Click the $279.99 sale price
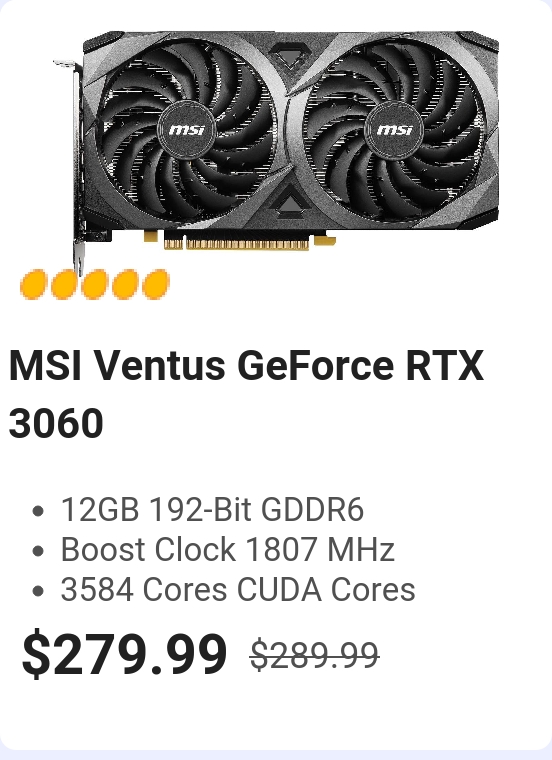Screen dimensions: 552x760 coord(125,653)
